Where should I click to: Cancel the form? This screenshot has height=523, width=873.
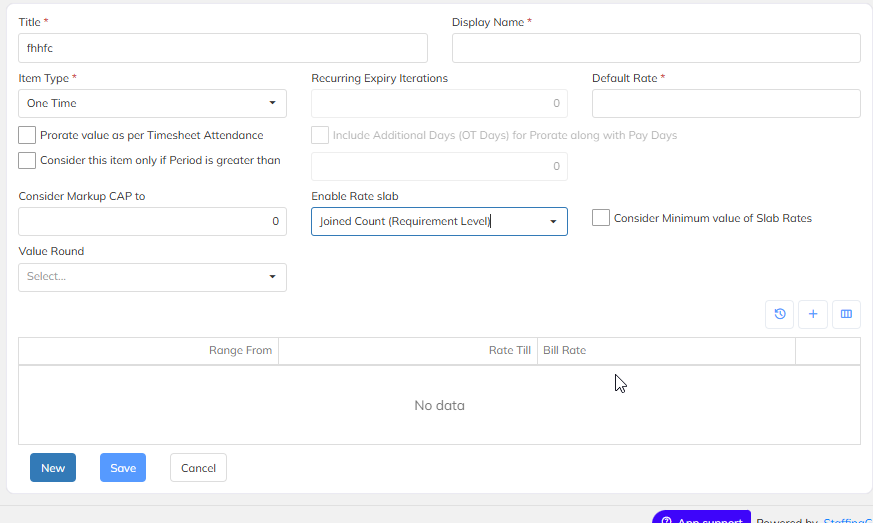tap(198, 468)
